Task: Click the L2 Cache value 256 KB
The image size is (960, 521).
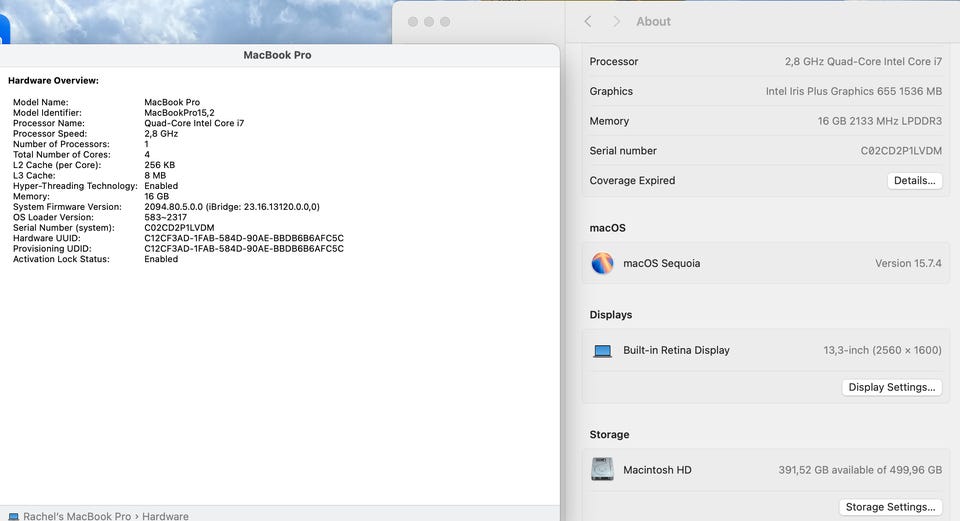Action: tap(160, 165)
